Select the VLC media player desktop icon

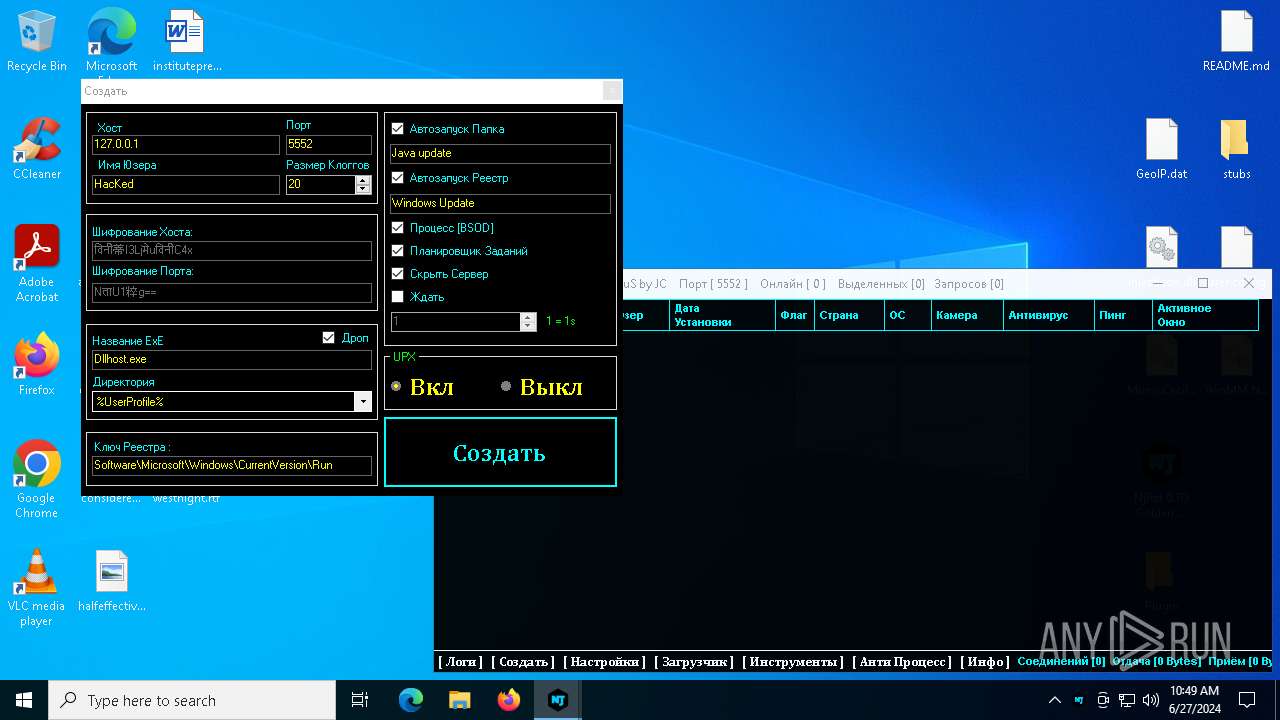(x=37, y=587)
